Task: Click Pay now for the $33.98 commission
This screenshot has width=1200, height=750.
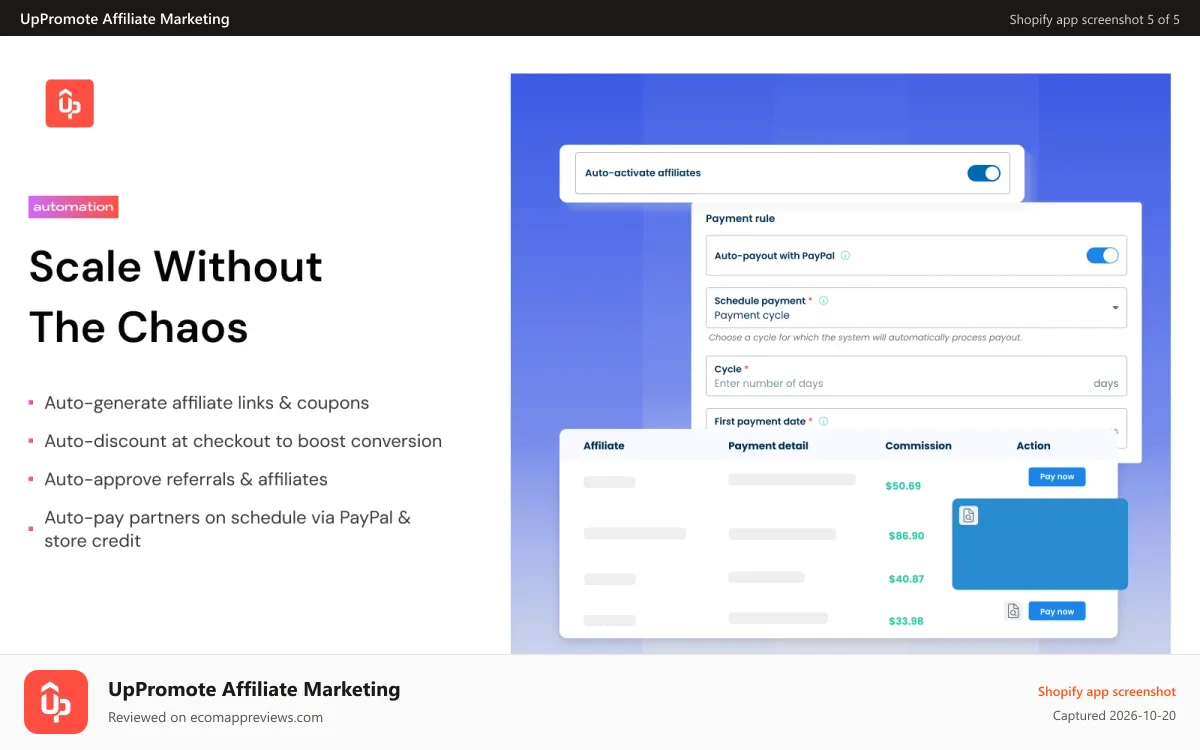Action: coord(1057,611)
